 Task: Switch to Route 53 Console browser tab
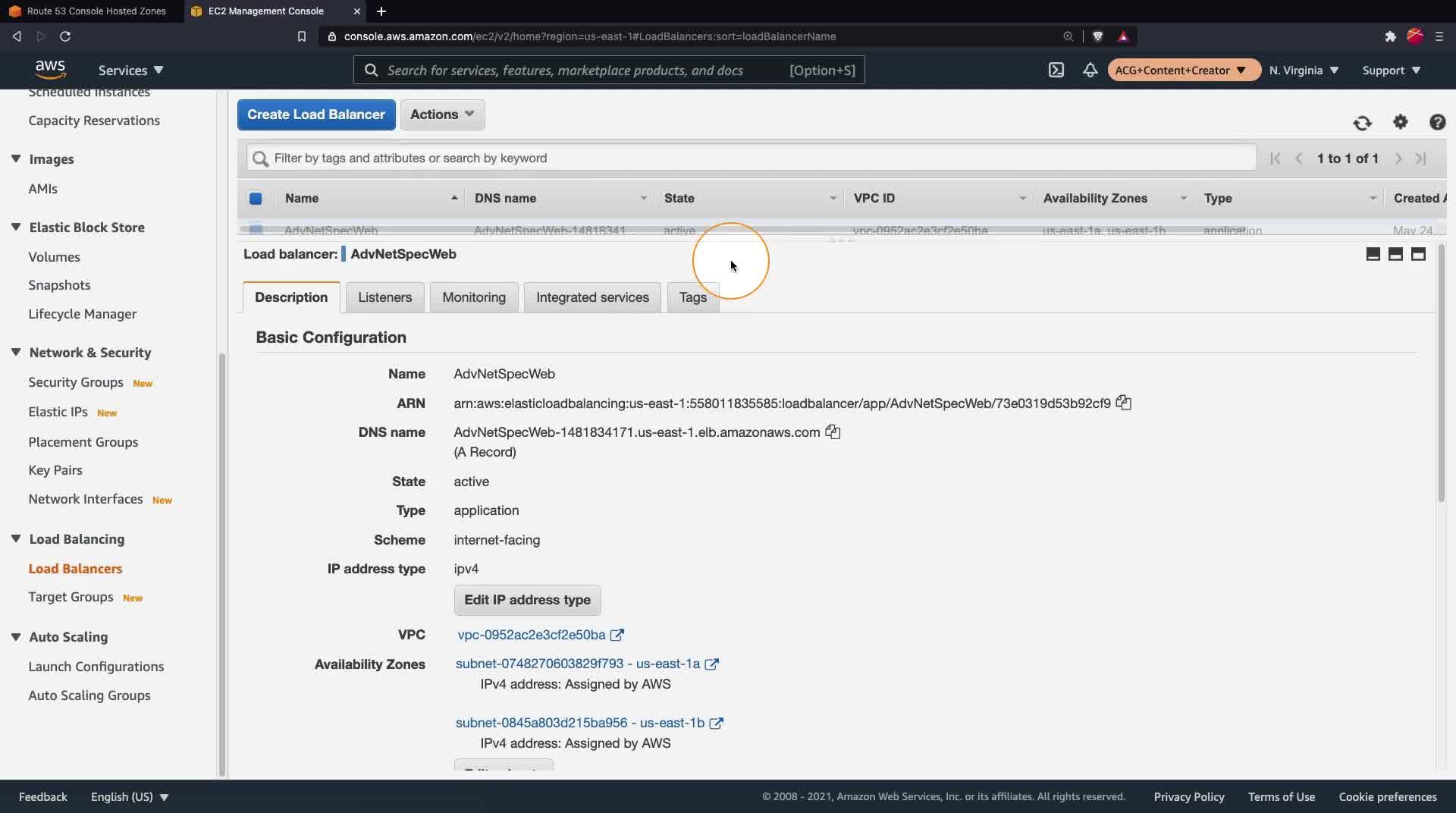coord(91,11)
